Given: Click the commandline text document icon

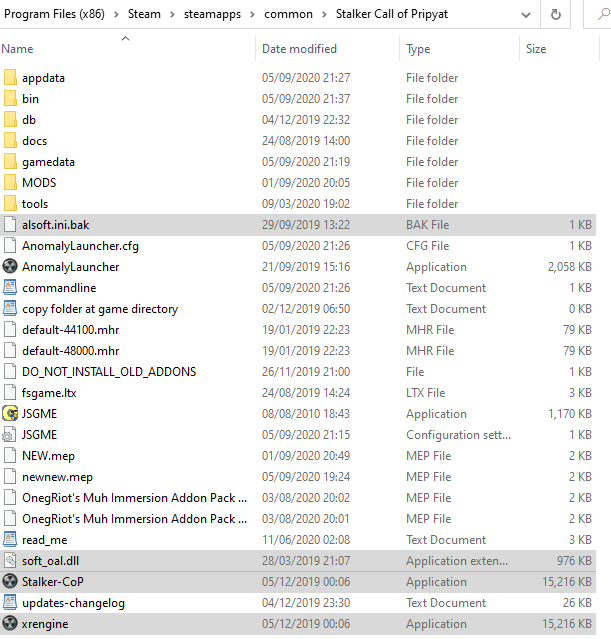Looking at the screenshot, I should (x=10, y=288).
